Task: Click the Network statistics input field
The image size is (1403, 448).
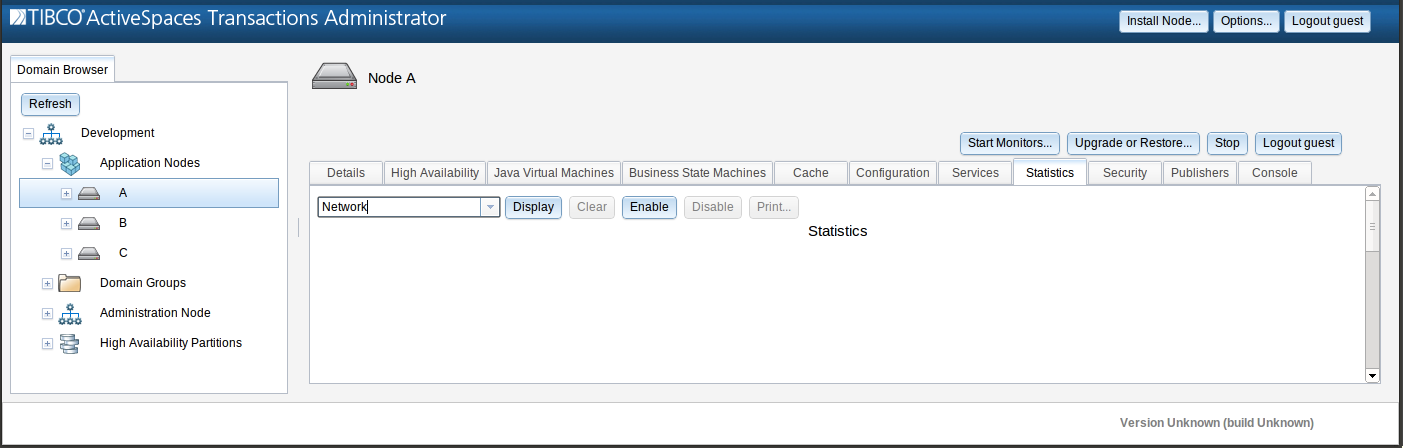Action: pyautogui.click(x=400, y=207)
